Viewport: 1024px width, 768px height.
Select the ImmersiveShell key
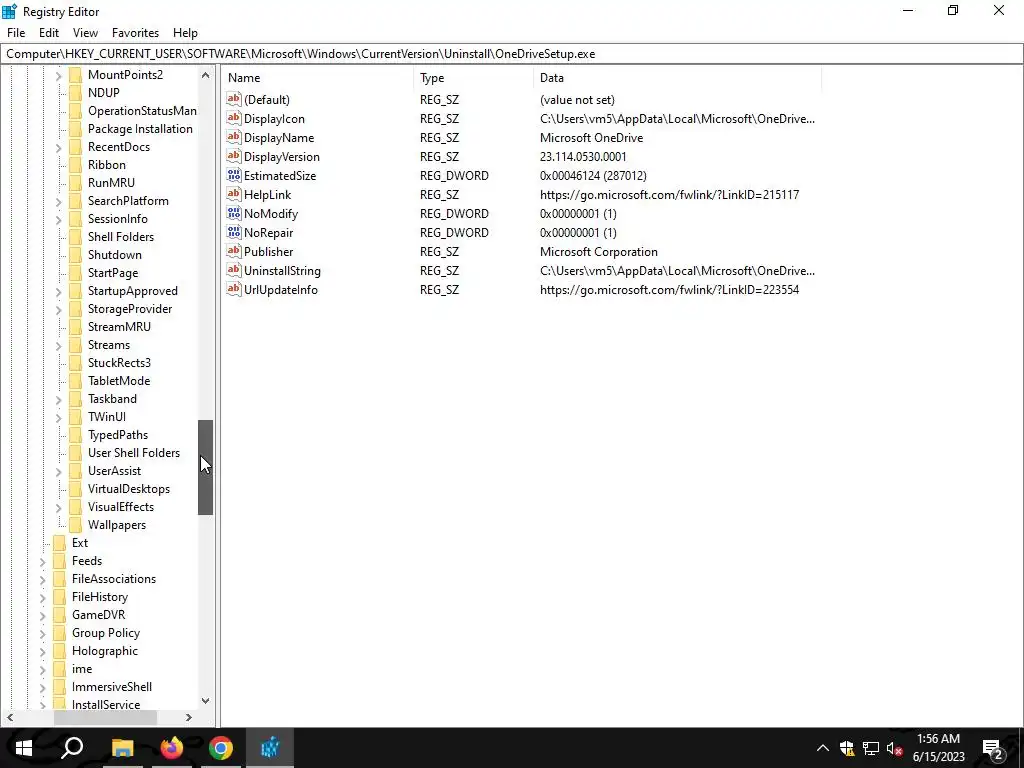tap(112, 686)
